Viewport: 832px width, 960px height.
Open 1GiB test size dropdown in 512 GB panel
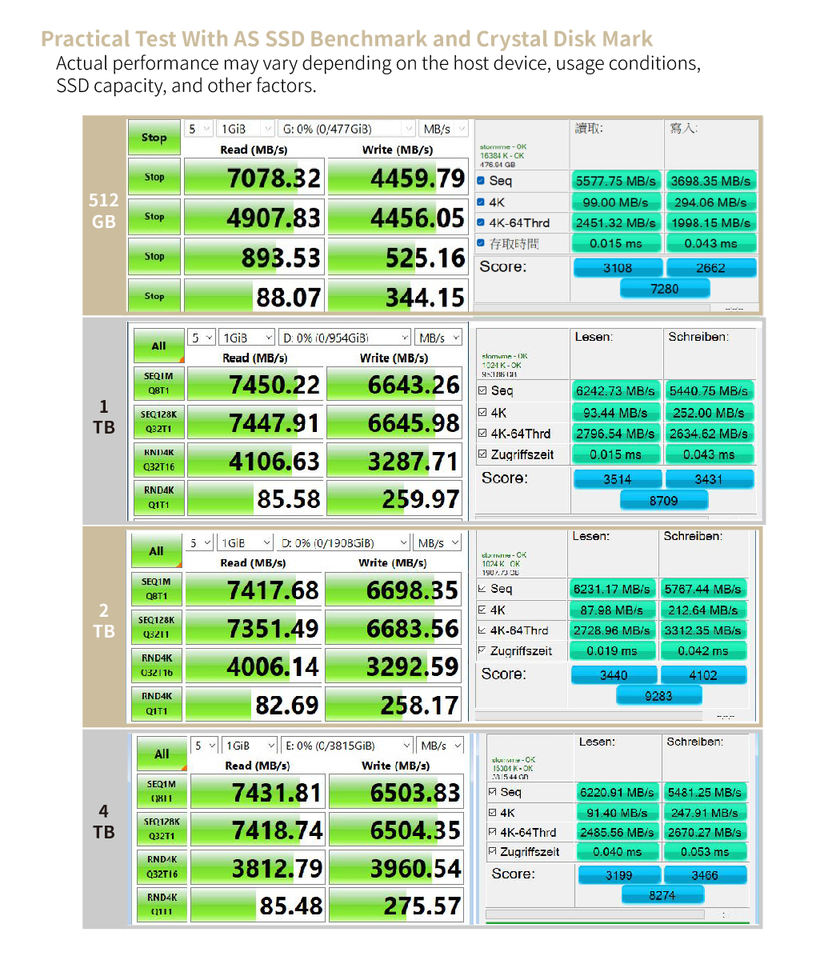coord(245,129)
